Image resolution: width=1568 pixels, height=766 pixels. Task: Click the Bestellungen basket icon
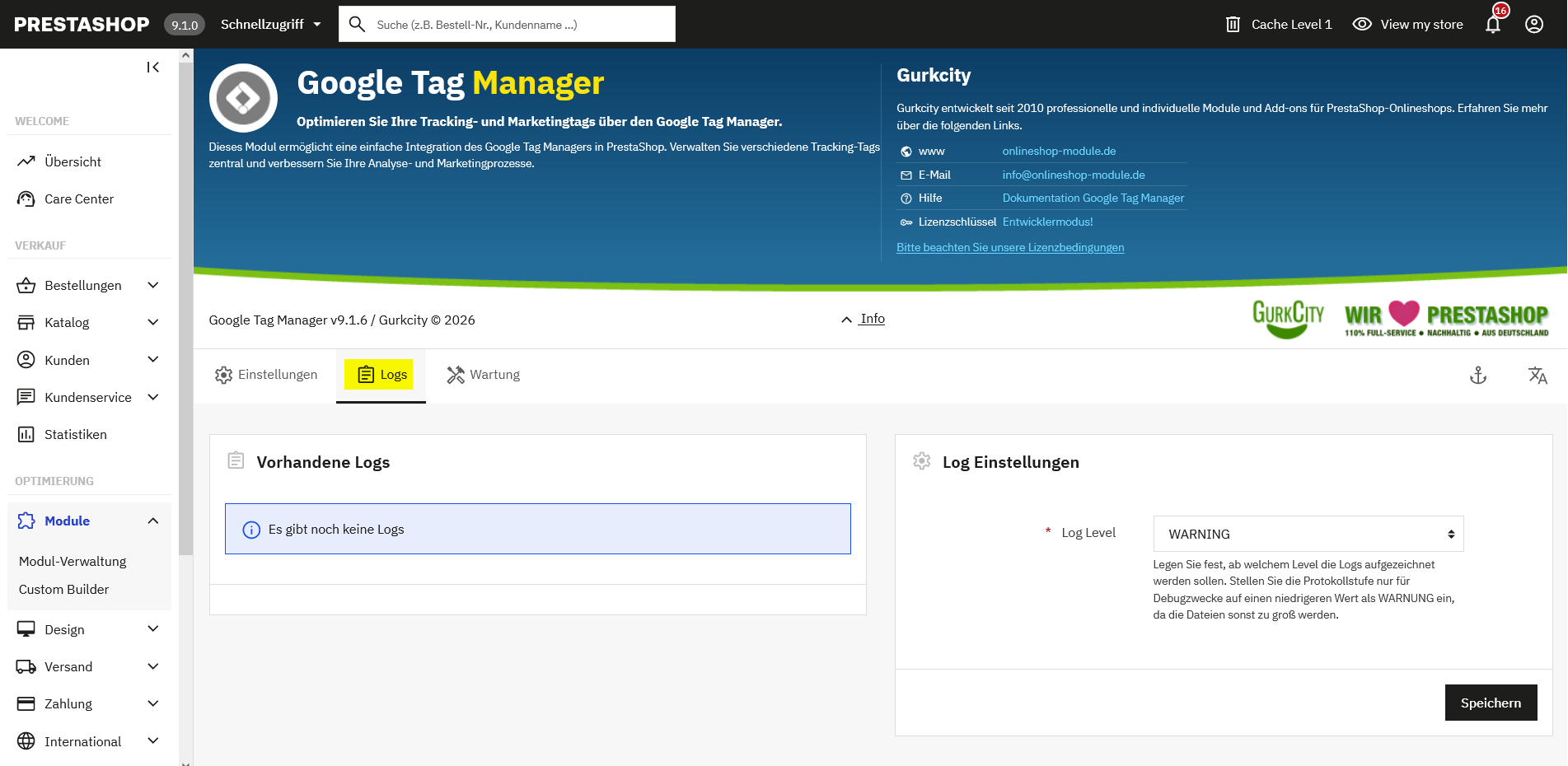pyautogui.click(x=26, y=285)
